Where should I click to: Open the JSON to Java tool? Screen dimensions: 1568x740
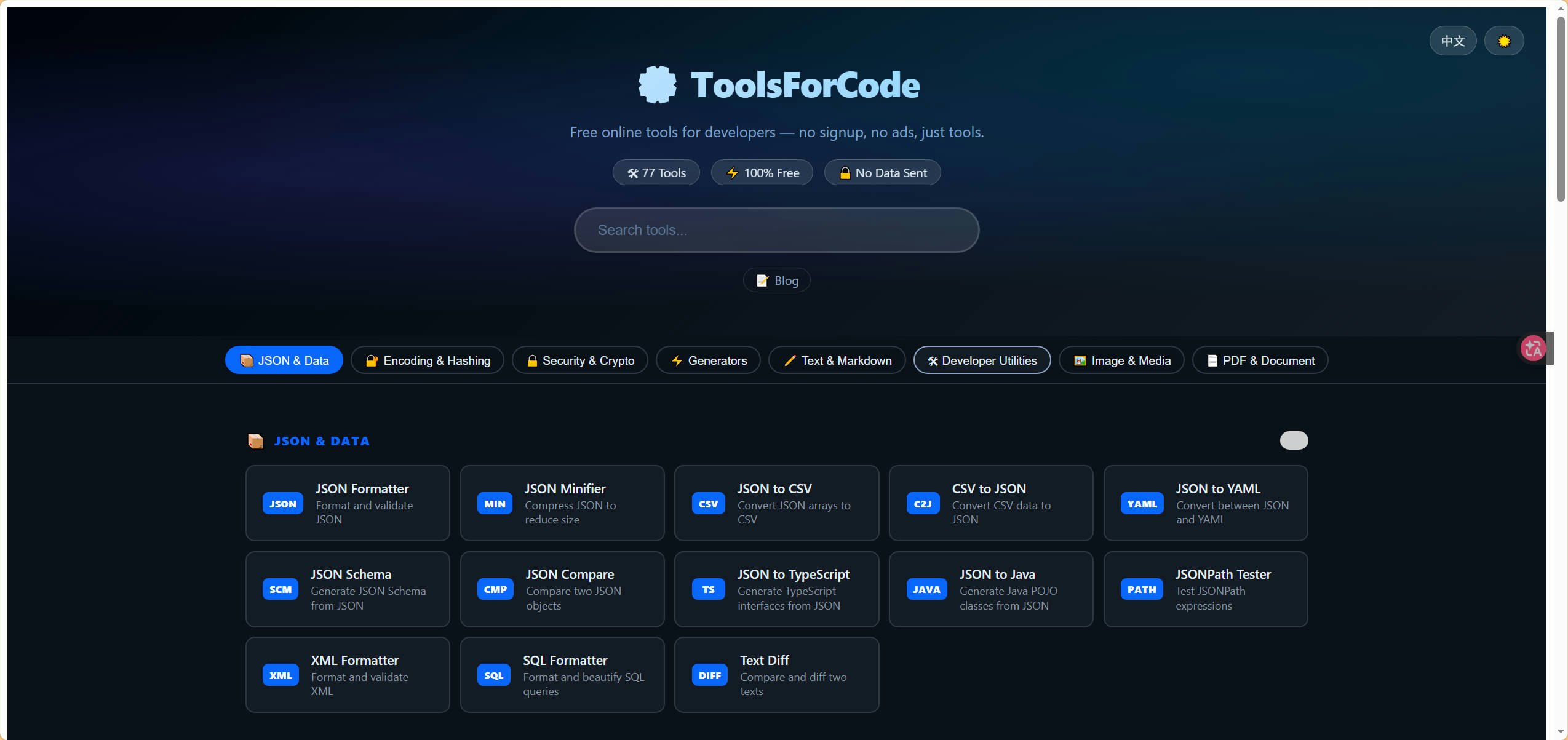(x=990, y=589)
